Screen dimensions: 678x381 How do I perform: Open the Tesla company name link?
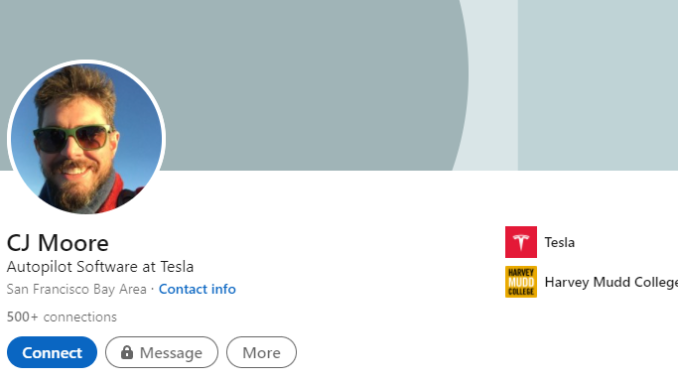(560, 242)
